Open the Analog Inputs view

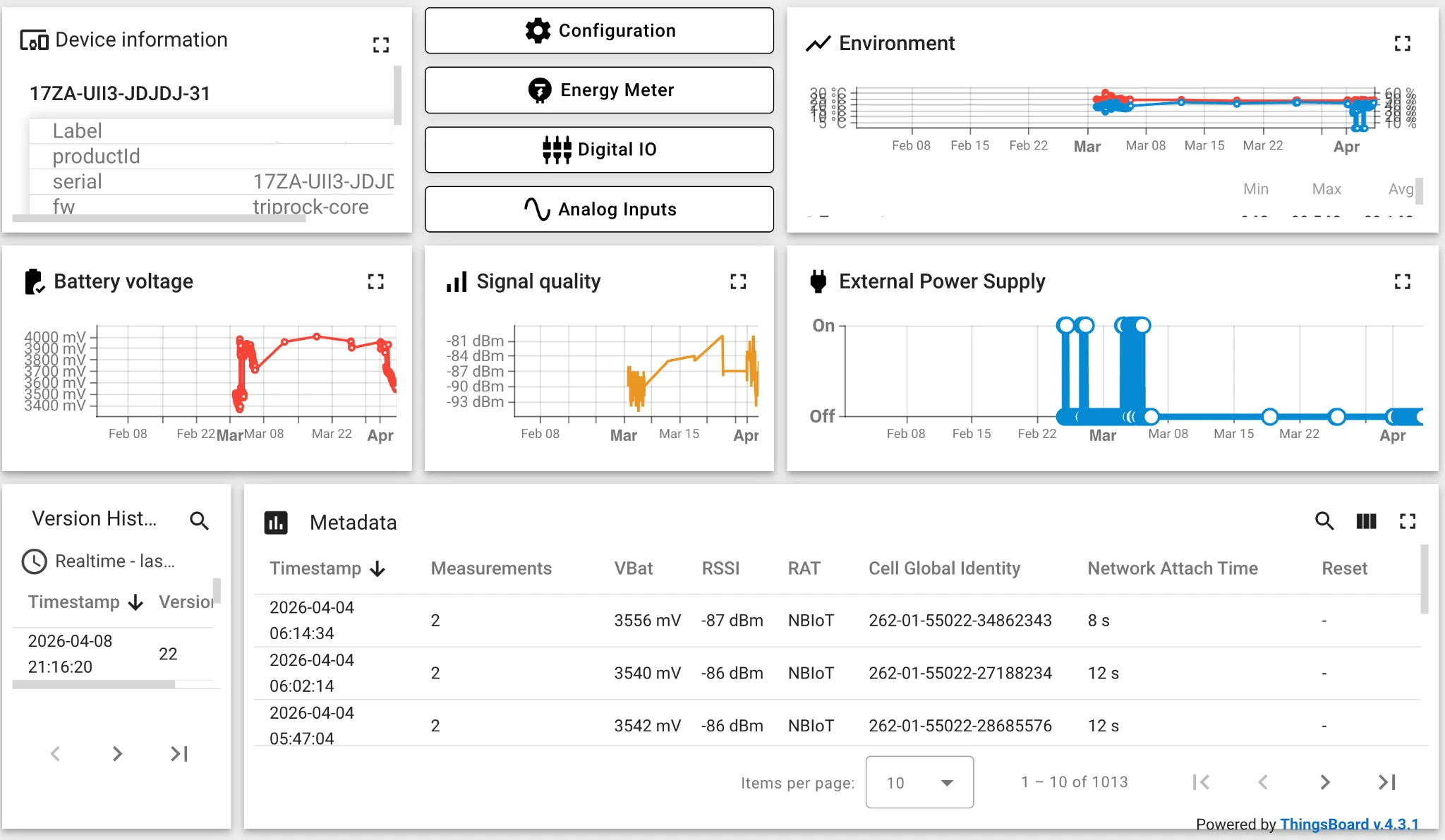(x=598, y=209)
